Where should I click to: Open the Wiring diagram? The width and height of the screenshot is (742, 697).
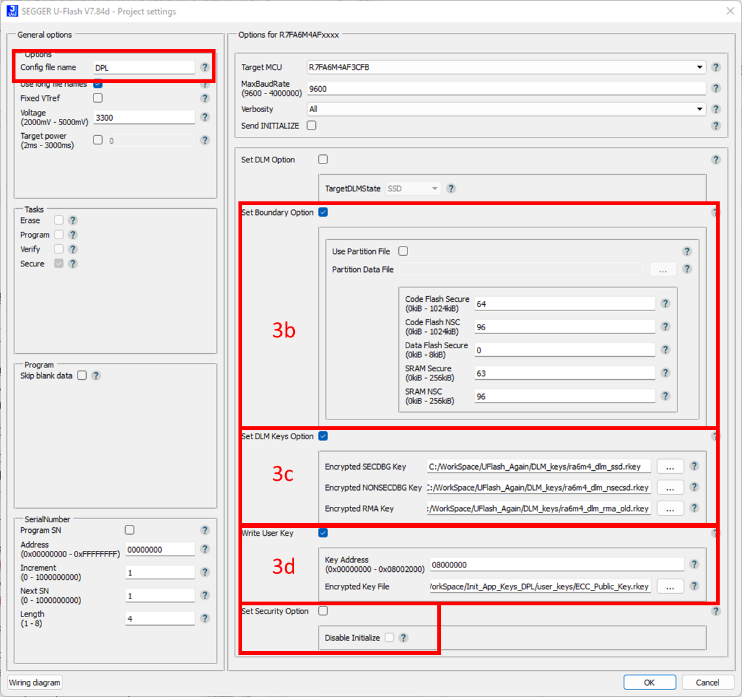tap(35, 682)
